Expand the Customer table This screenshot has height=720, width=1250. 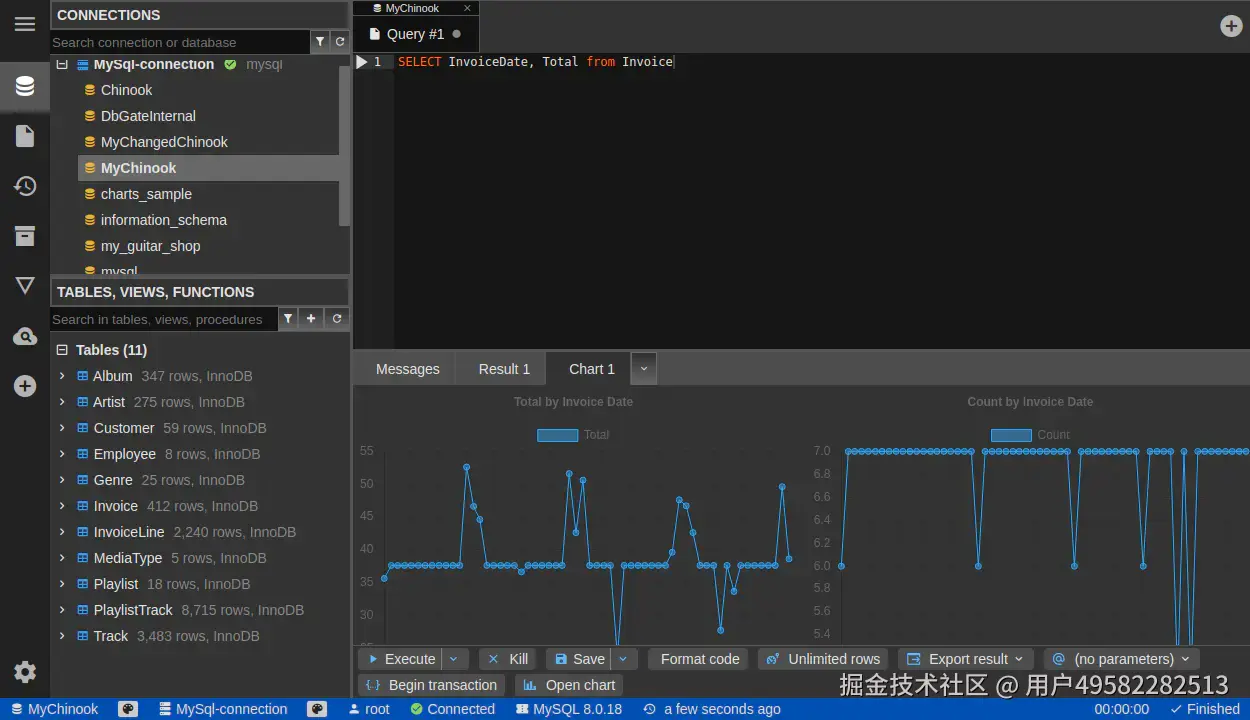point(62,428)
